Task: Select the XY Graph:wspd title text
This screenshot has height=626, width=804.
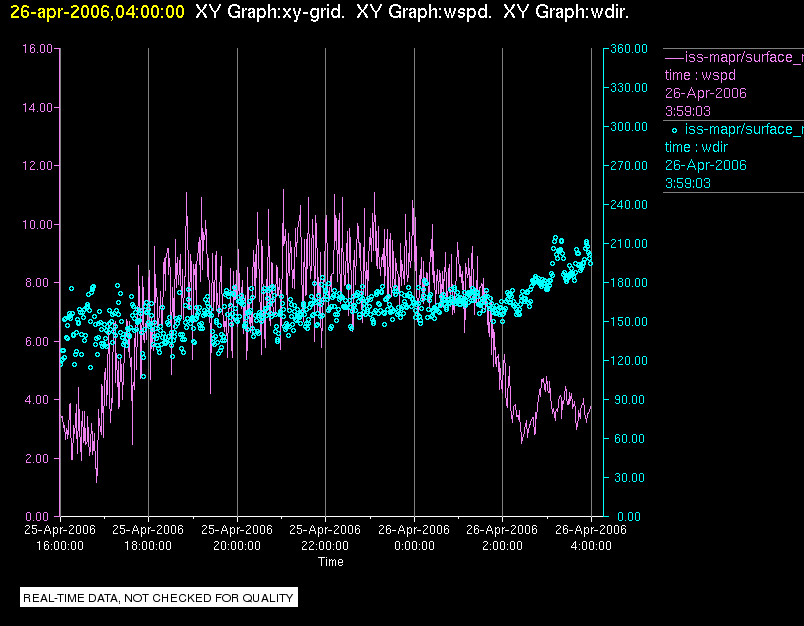Action: (424, 12)
